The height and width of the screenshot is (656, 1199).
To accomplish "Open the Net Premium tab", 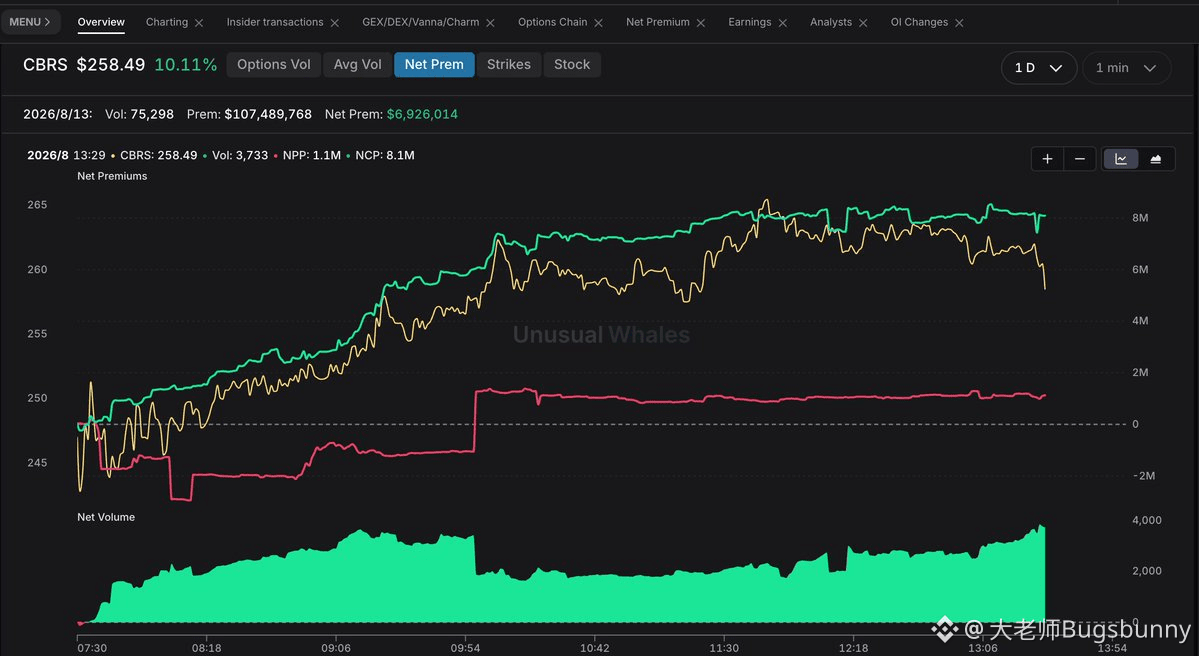I will (x=658, y=22).
